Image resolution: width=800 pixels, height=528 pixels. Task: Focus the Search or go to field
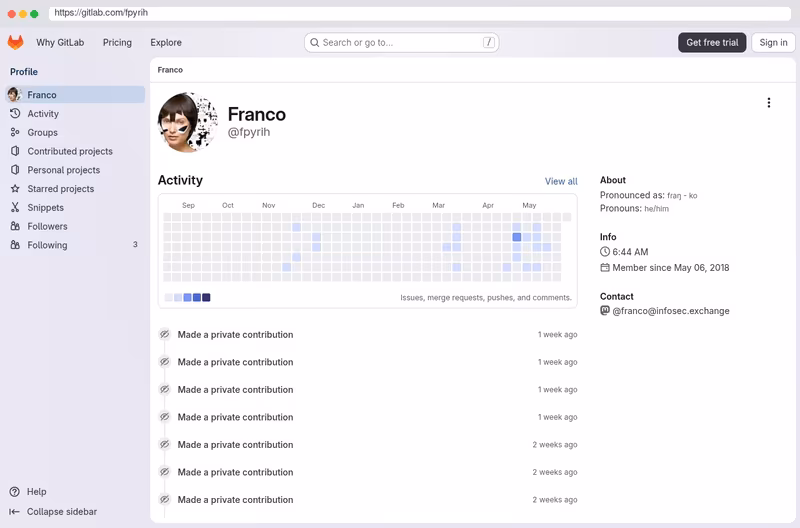tap(402, 42)
